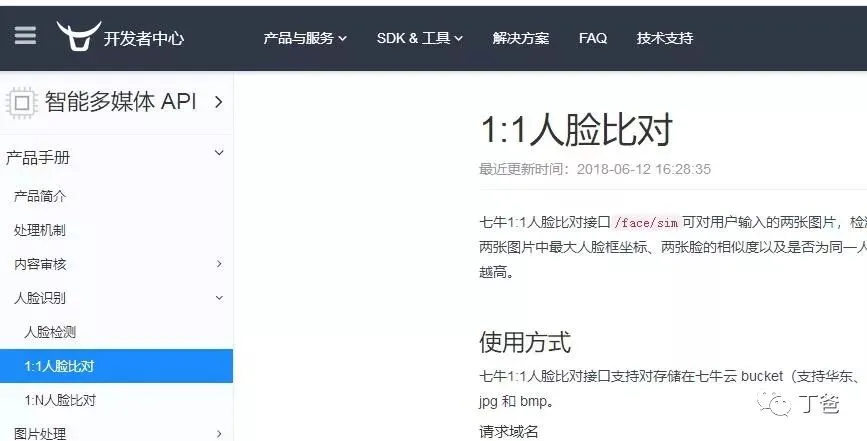Expand the arrow next to 智能多媒体 API

219,102
